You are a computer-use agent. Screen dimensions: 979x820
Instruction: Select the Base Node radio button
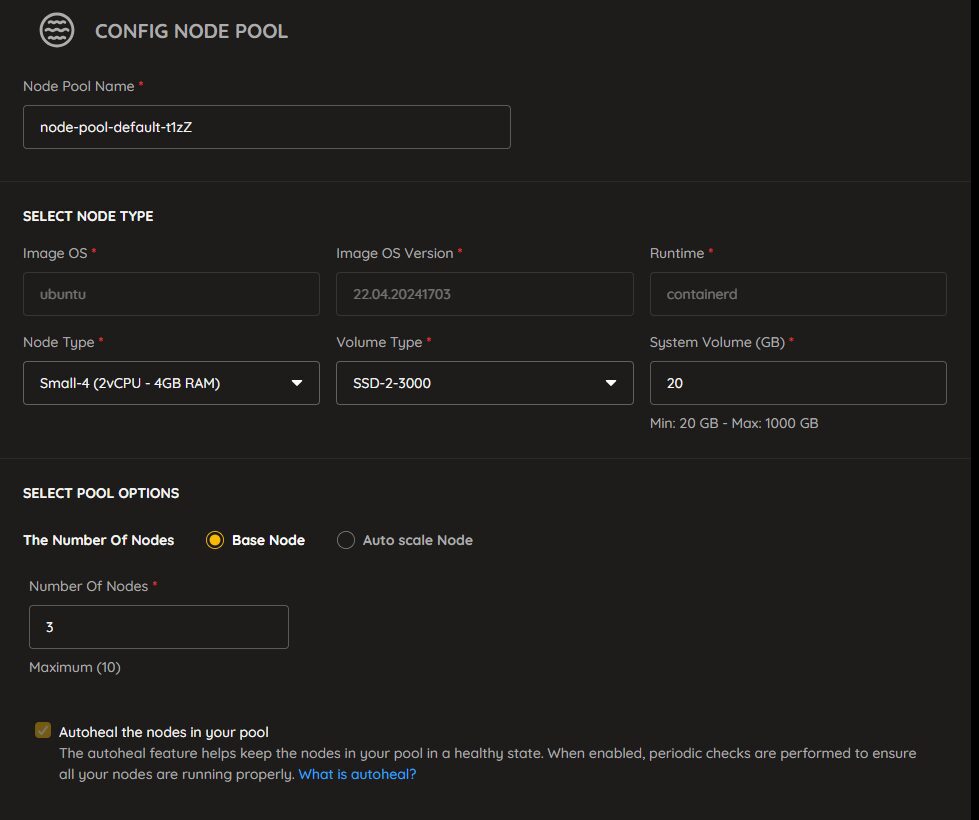point(215,540)
